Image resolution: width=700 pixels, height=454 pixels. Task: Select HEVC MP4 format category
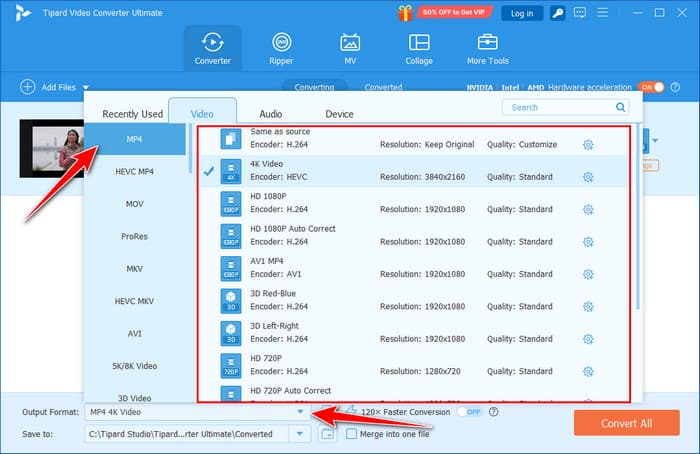tap(134, 171)
